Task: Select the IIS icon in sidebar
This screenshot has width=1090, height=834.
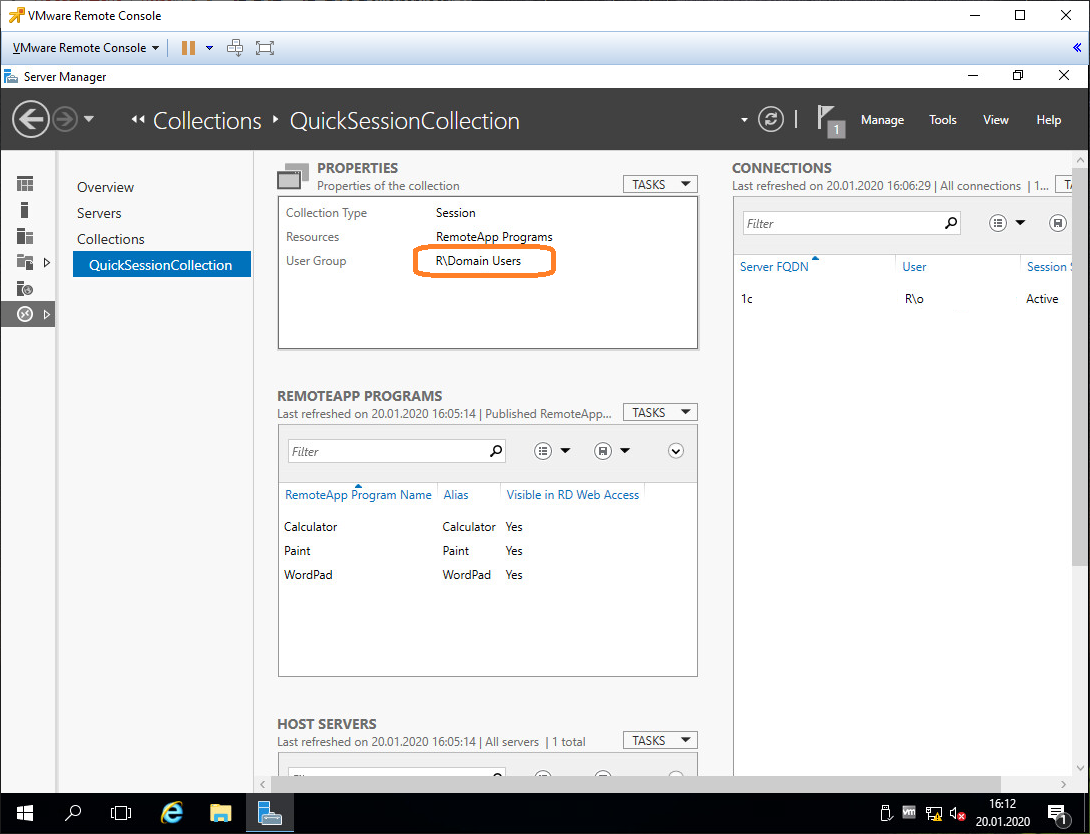Action: coord(25,288)
